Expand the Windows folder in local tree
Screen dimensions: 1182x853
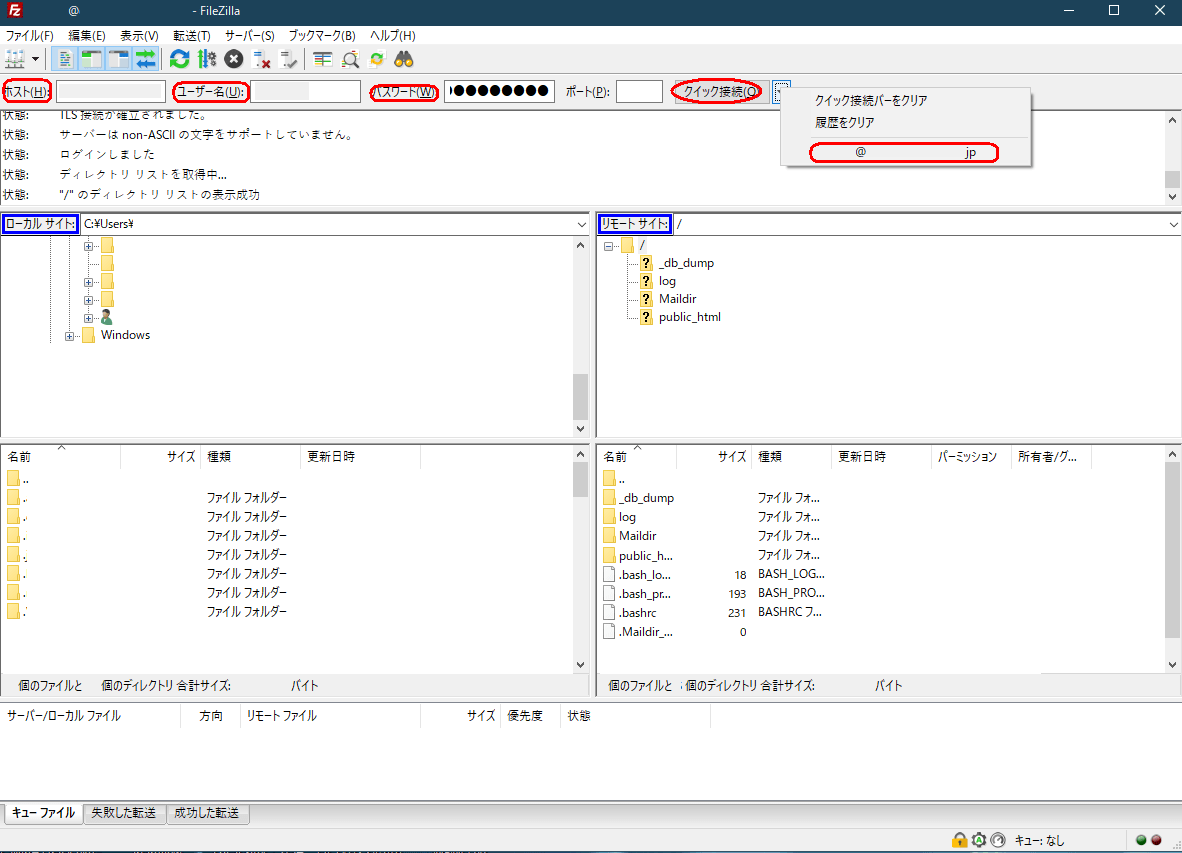pos(69,336)
